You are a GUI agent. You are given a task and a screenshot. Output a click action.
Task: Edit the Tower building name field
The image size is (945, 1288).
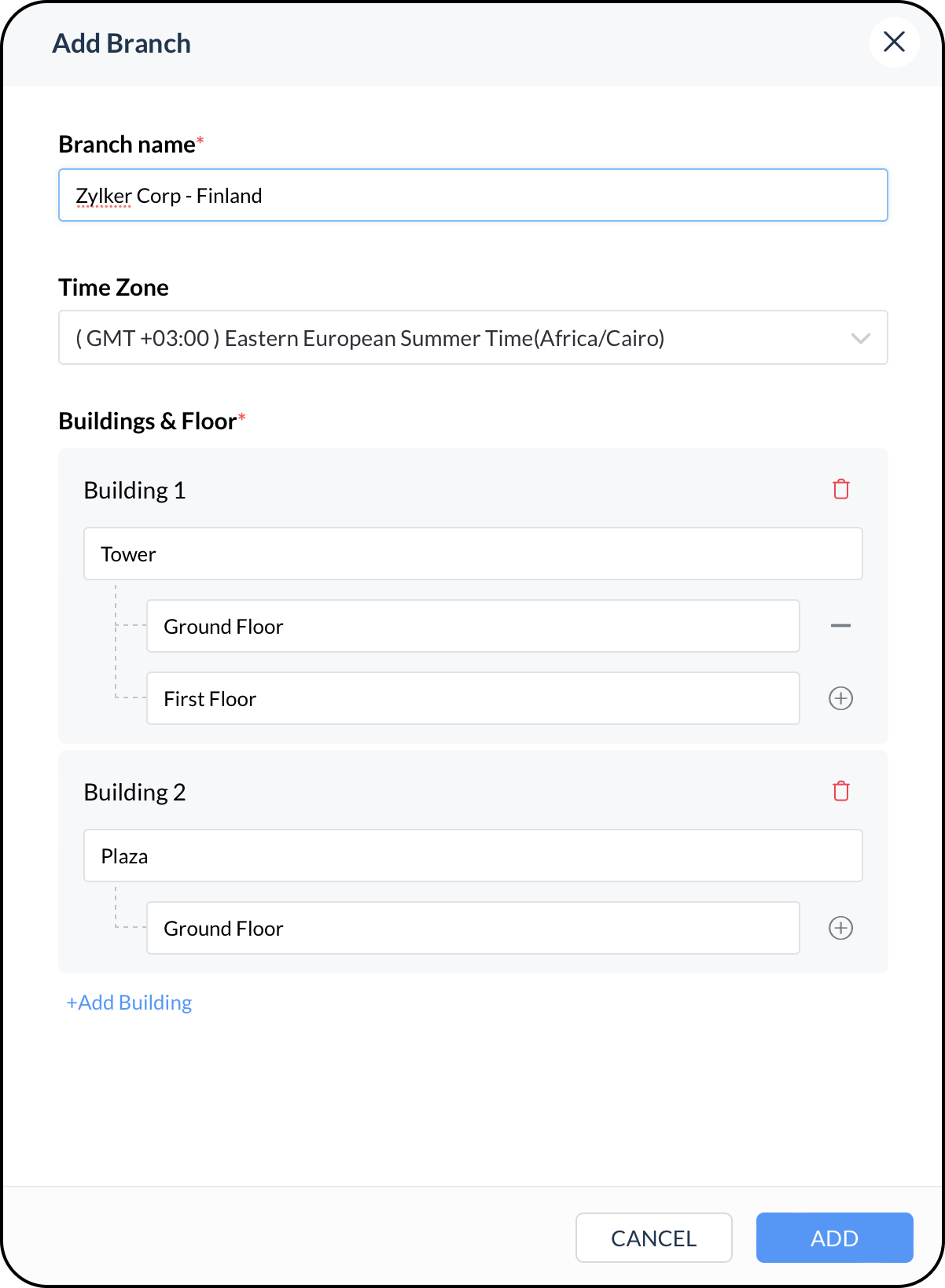473,554
